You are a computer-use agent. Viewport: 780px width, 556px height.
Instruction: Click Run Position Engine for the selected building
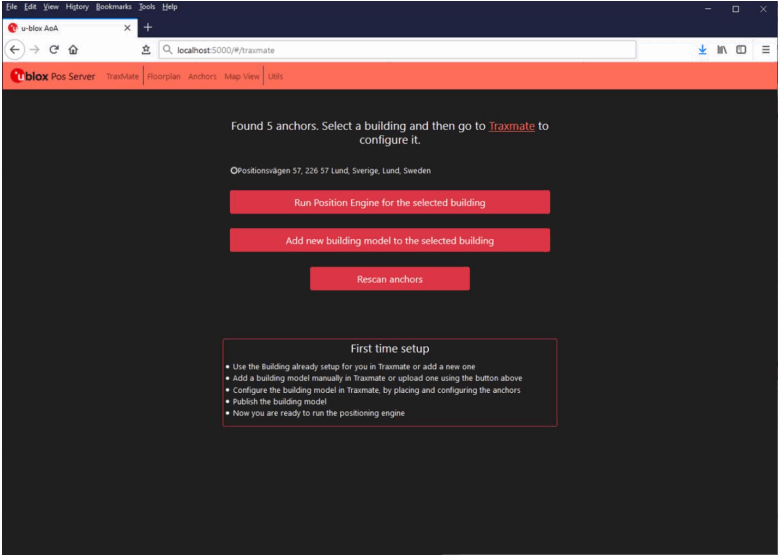pyautogui.click(x=390, y=202)
